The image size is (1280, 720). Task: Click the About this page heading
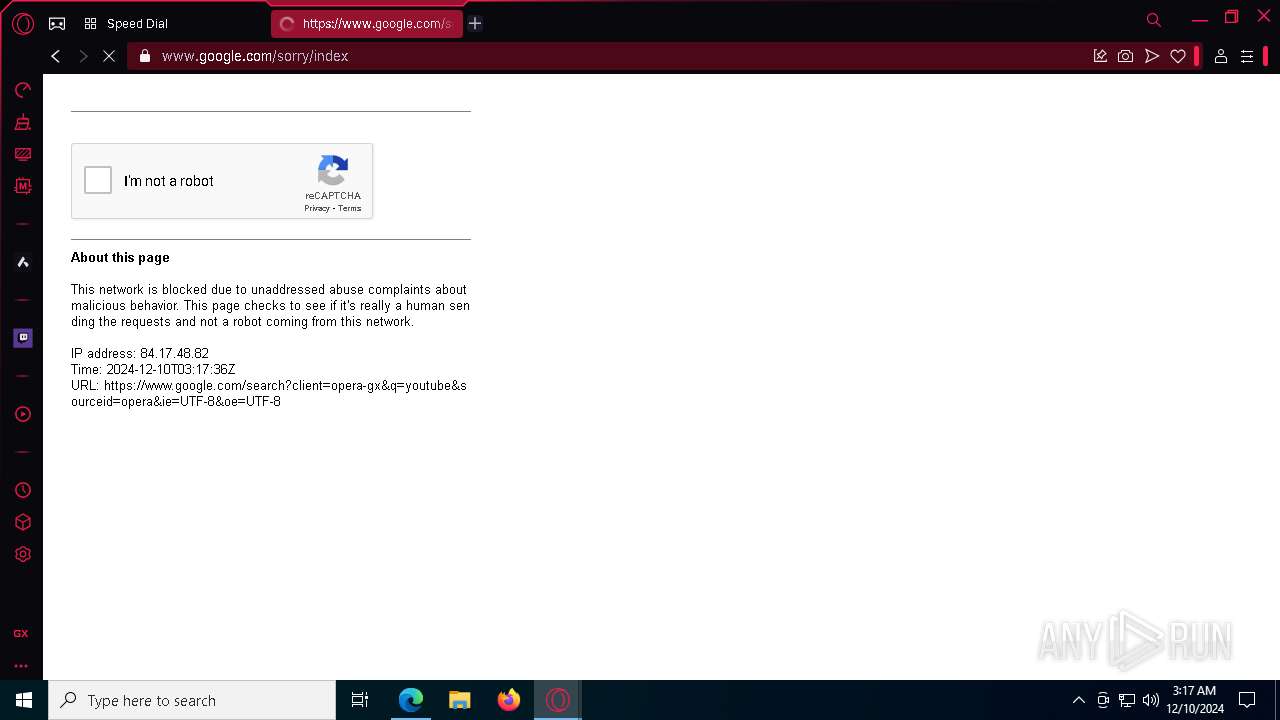pyautogui.click(x=120, y=257)
